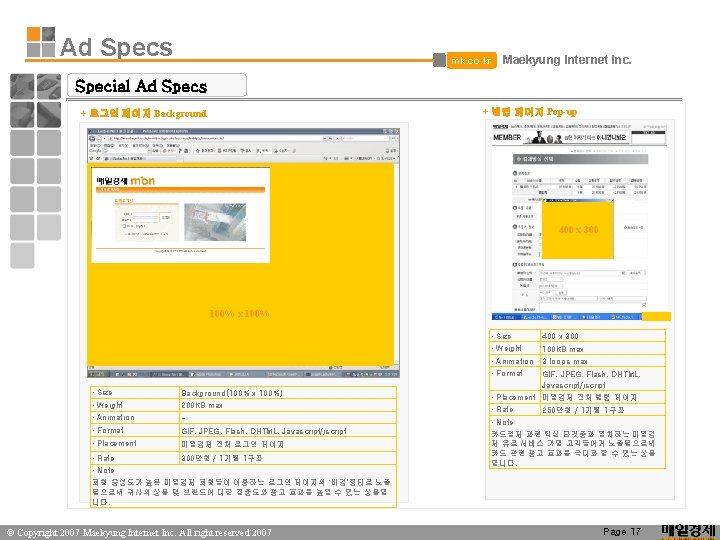Click the taskbar in the Background browser screenshot
The width and height of the screenshot is (720, 540).
click(x=243, y=374)
